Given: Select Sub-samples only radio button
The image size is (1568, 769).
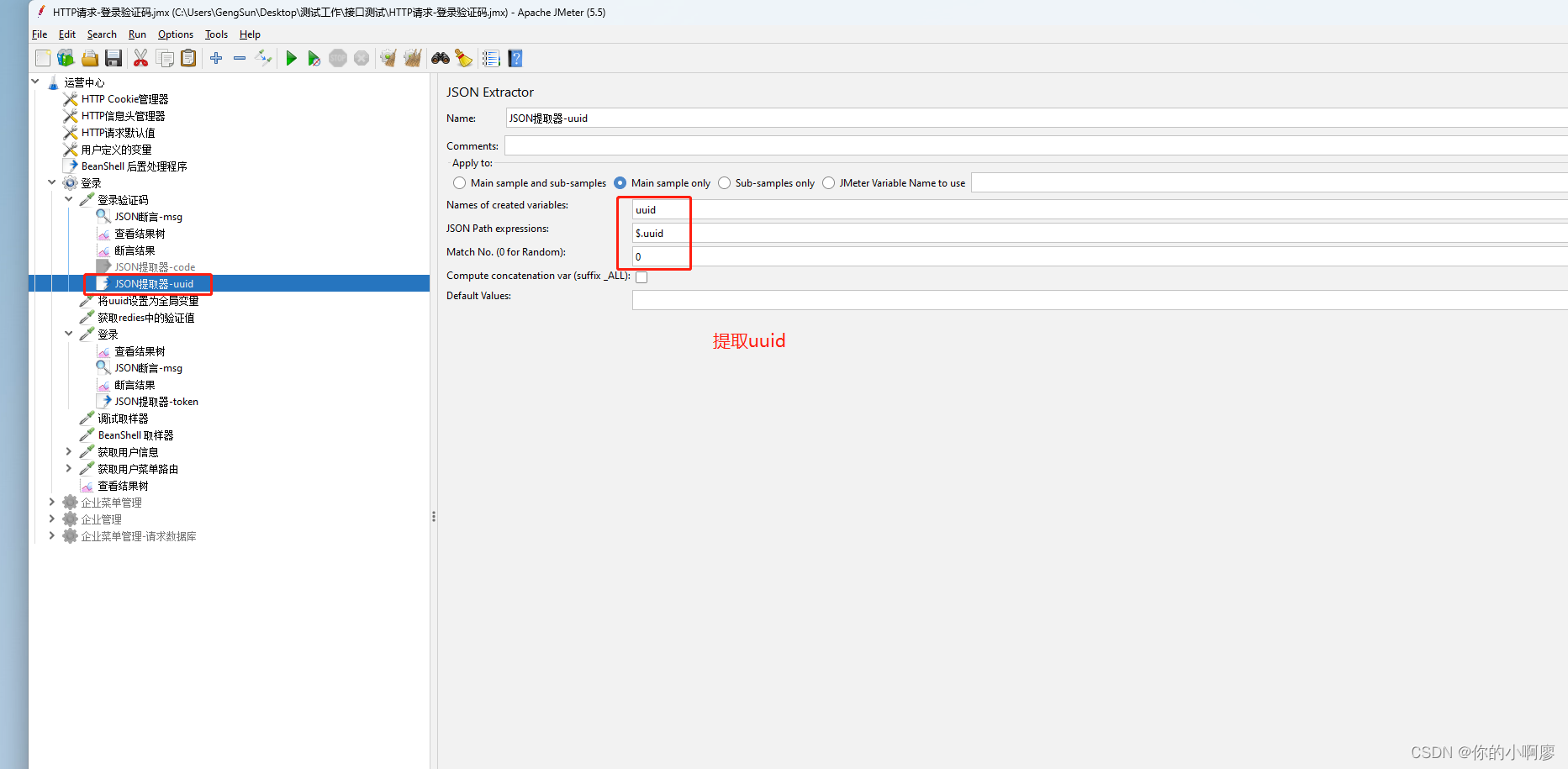Looking at the screenshot, I should (x=724, y=183).
